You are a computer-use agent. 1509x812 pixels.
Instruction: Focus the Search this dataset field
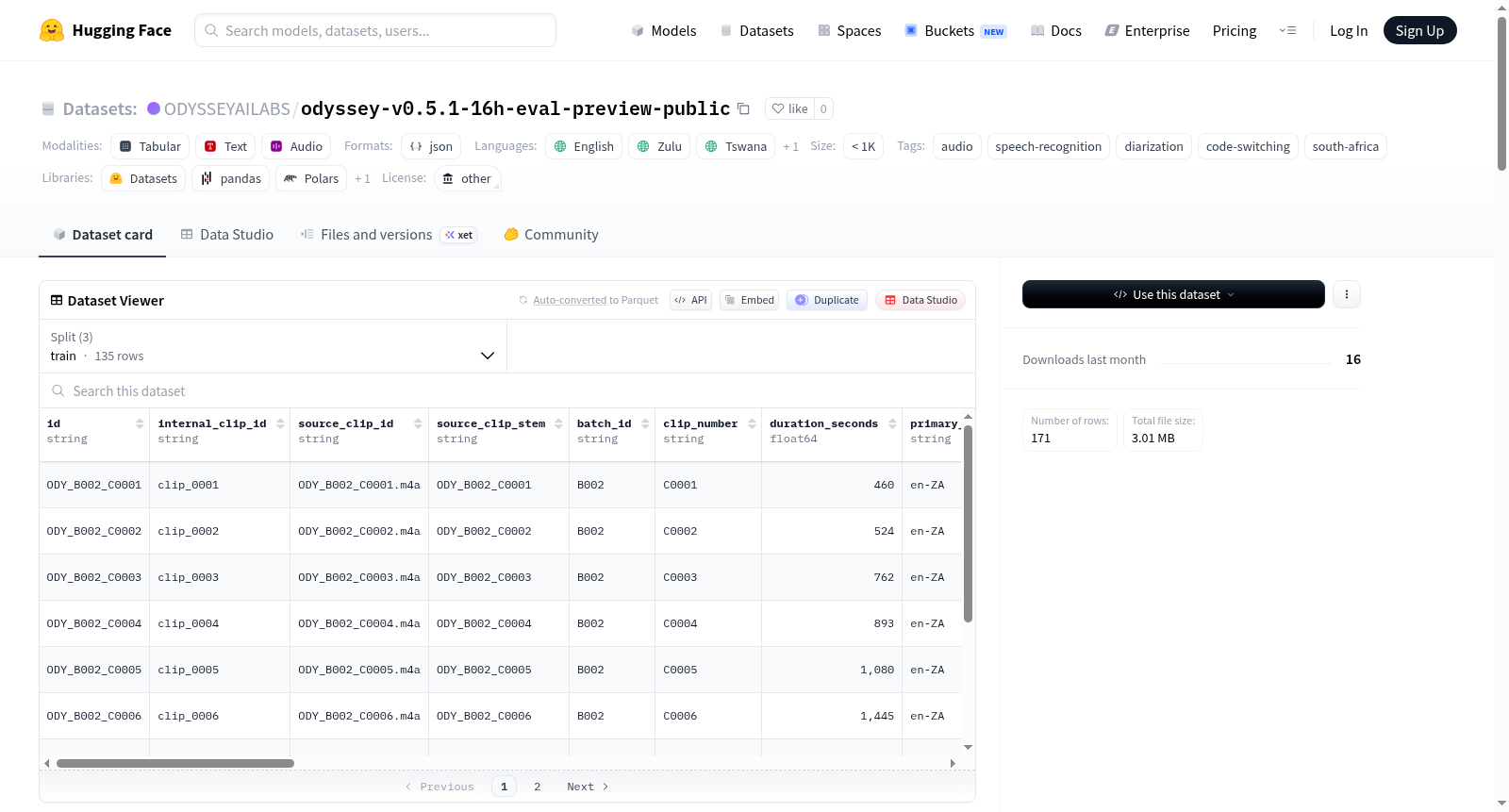point(507,390)
